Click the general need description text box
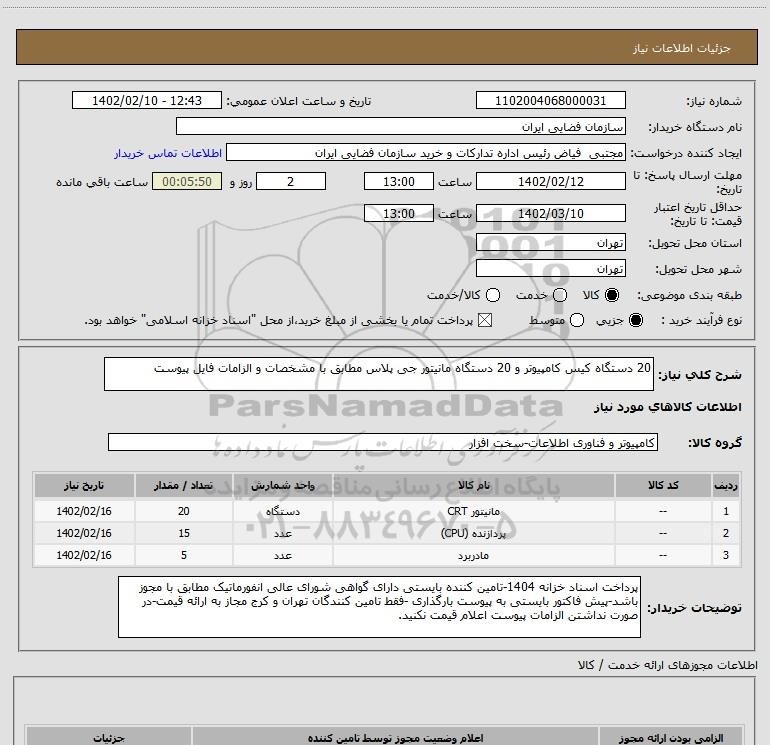 379,374
